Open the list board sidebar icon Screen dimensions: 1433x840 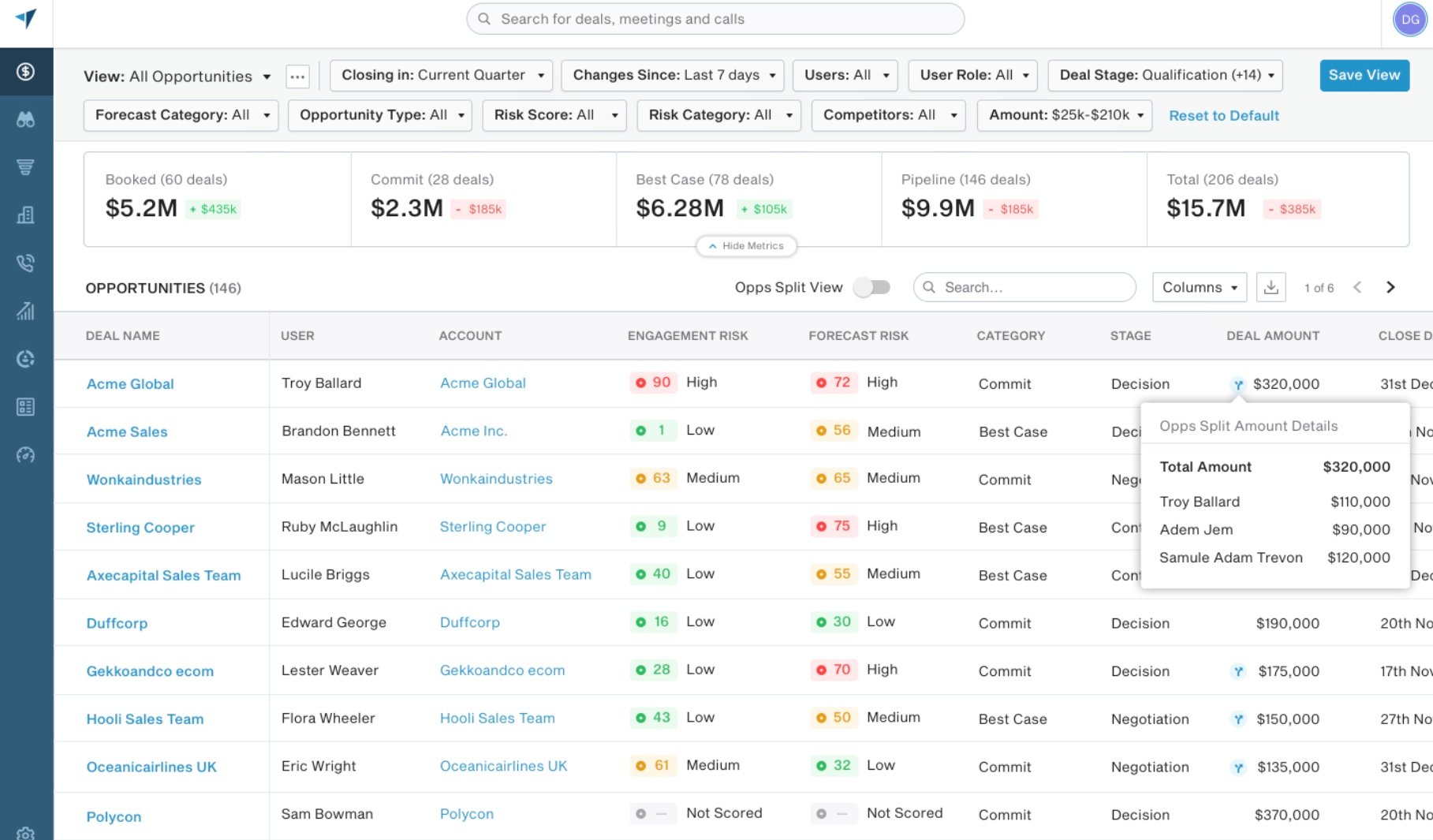pyautogui.click(x=26, y=407)
